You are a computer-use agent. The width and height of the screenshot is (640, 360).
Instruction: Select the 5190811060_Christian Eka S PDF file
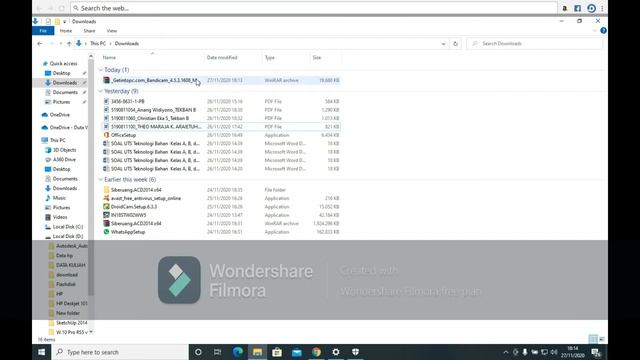tap(221, 118)
